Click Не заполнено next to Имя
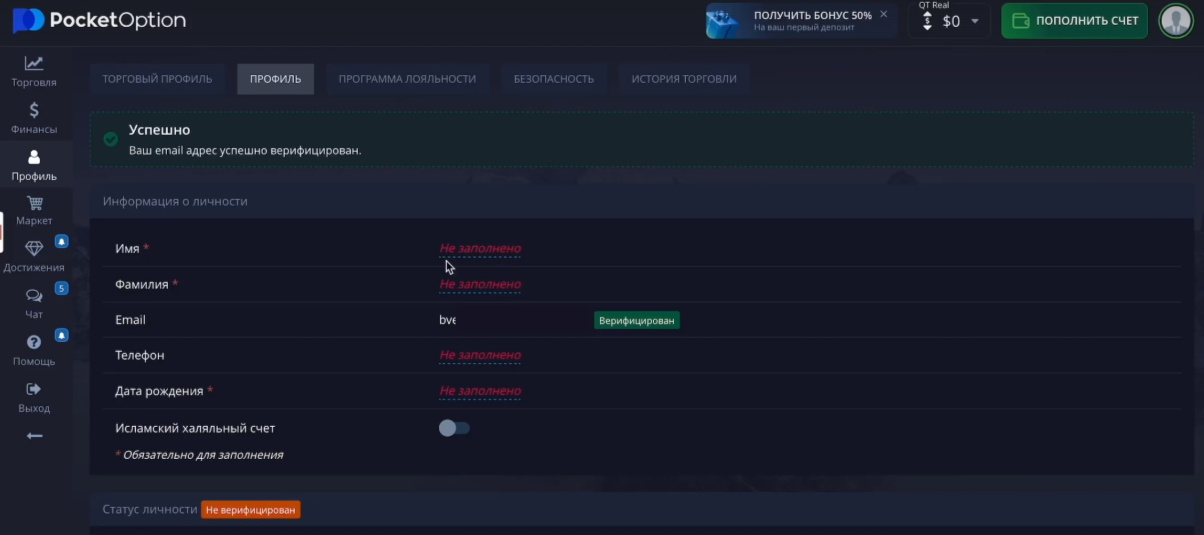Image resolution: width=1204 pixels, height=535 pixels. coord(480,248)
